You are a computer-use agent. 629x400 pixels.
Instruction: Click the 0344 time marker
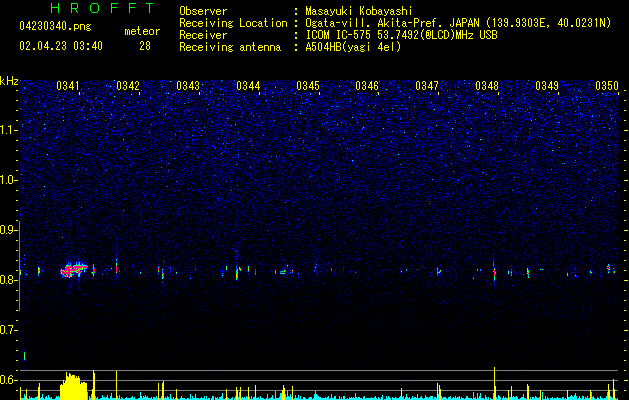click(248, 86)
